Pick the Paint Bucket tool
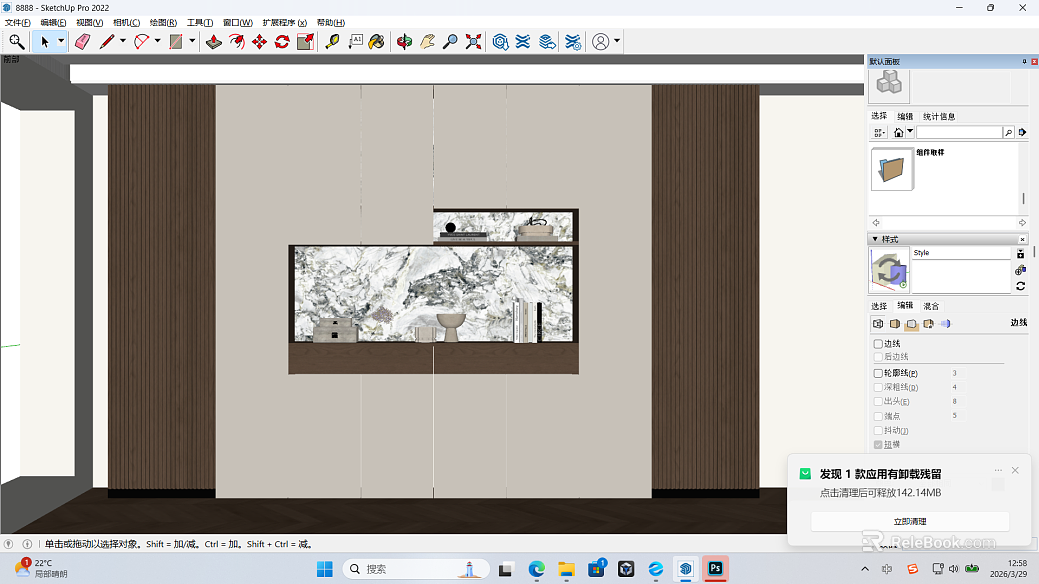Image resolution: width=1039 pixels, height=584 pixels. (376, 42)
